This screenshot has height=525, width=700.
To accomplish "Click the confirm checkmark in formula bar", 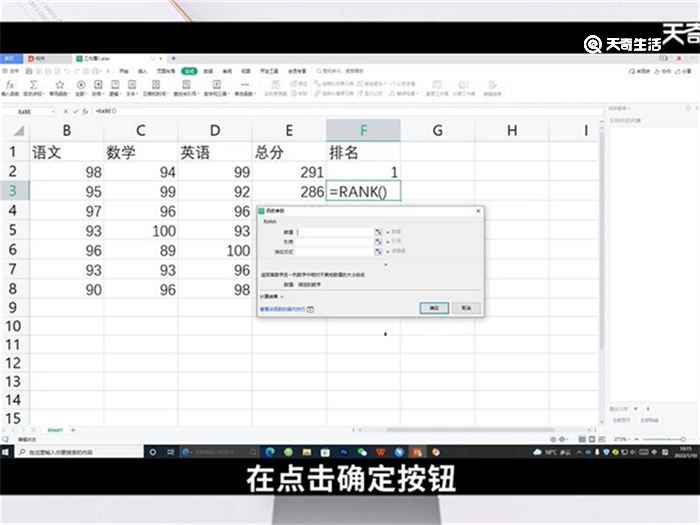I will 75,111.
